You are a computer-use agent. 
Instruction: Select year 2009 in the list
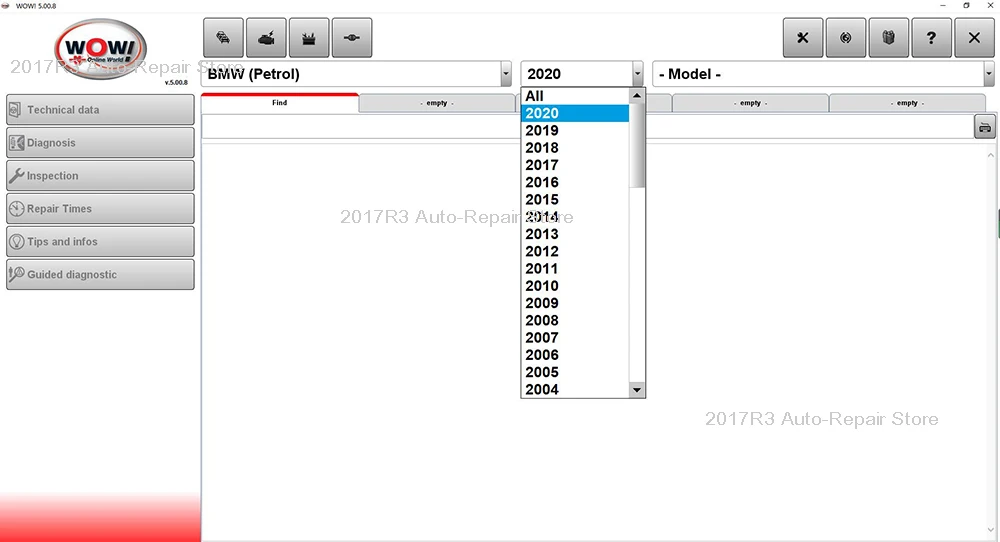coord(575,303)
